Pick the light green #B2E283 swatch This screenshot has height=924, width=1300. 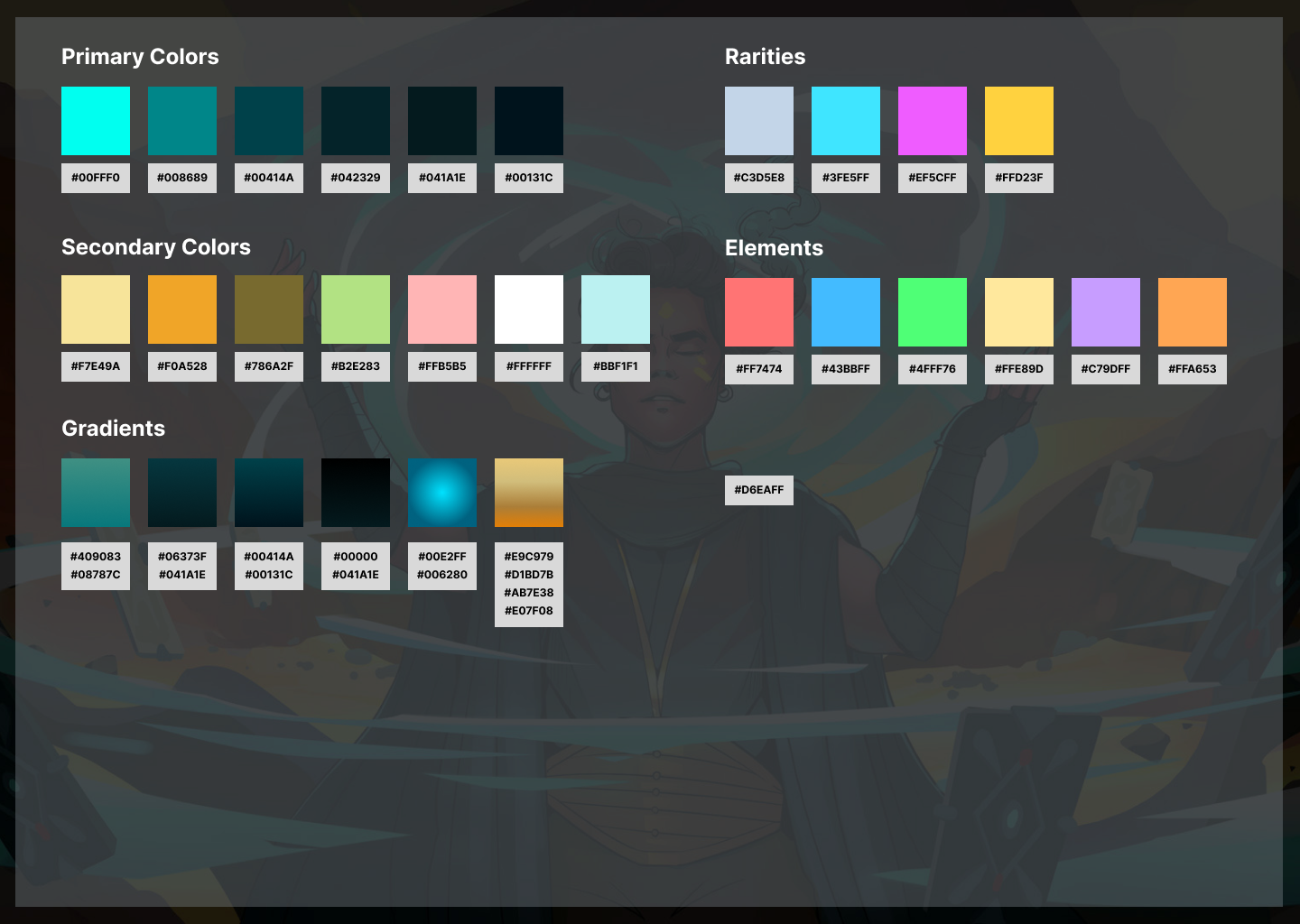click(x=356, y=310)
